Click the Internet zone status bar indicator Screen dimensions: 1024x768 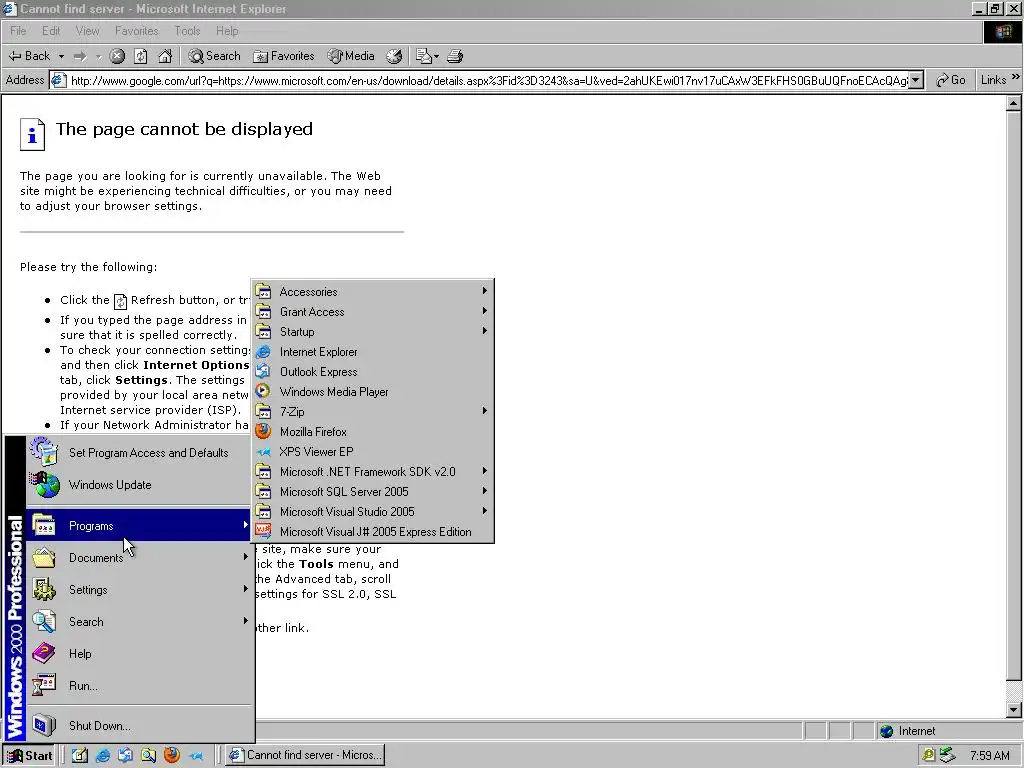(x=908, y=731)
